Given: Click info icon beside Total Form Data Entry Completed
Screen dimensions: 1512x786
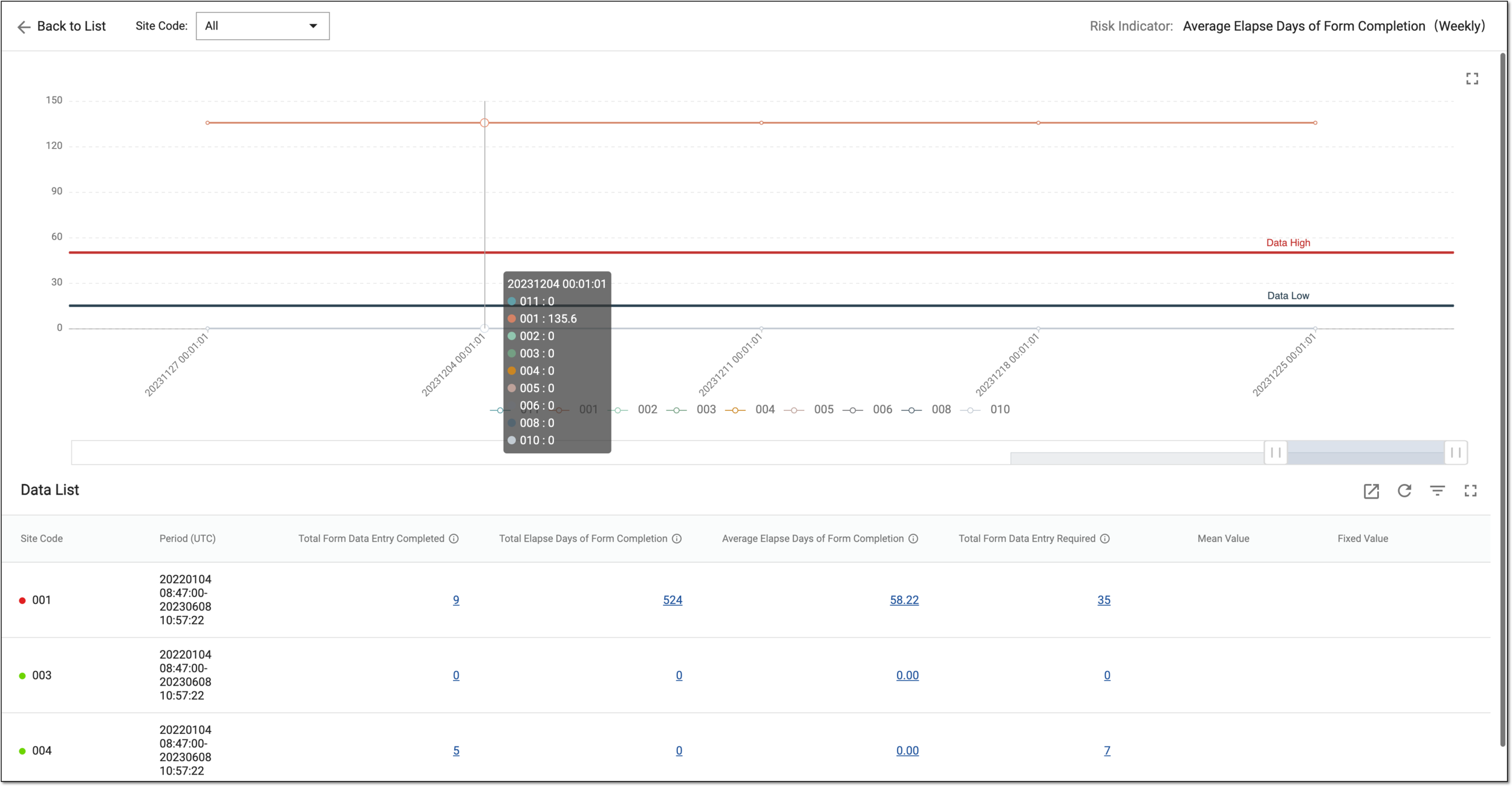Looking at the screenshot, I should click(454, 539).
